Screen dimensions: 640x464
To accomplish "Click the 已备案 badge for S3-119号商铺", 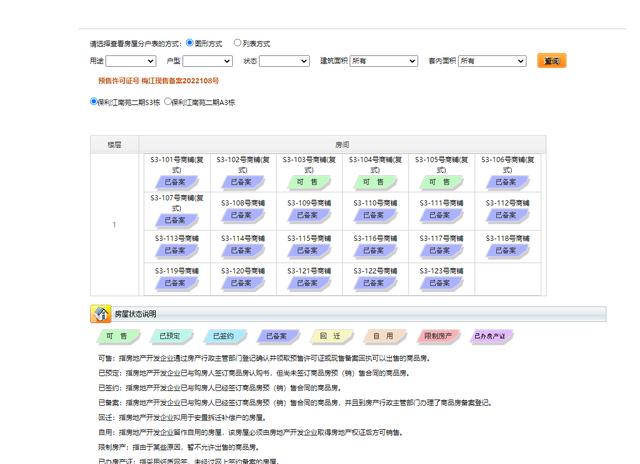I will pos(176,283).
